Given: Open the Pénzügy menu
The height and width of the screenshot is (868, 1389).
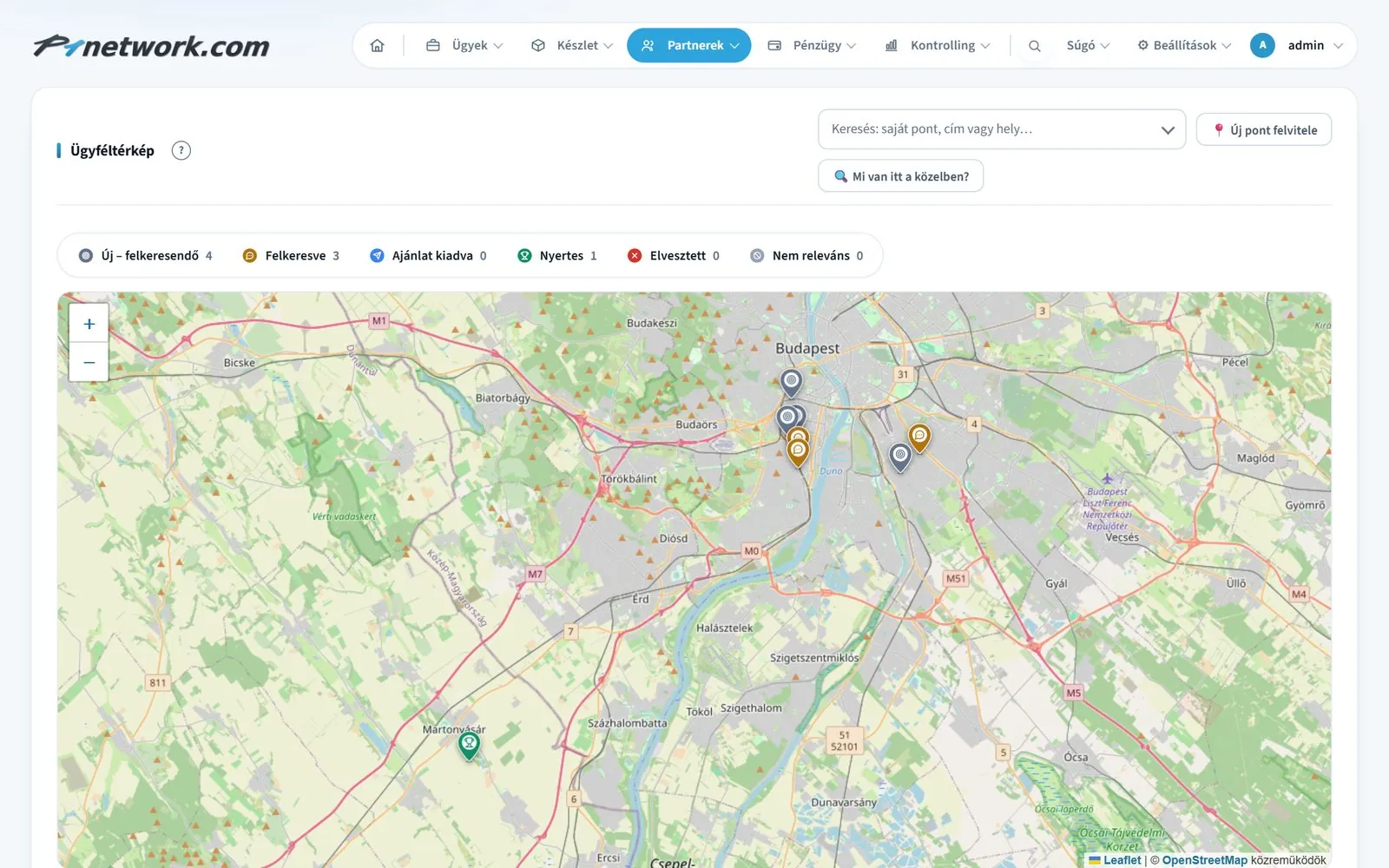Looking at the screenshot, I should (x=812, y=45).
